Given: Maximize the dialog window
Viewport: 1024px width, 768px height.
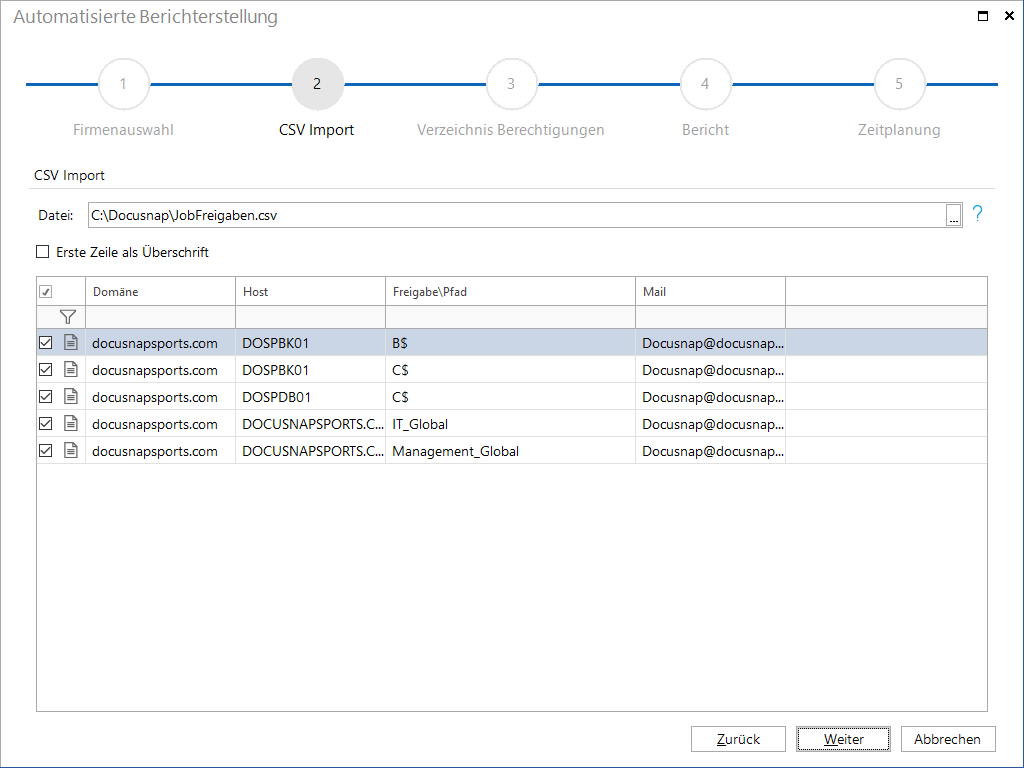Looking at the screenshot, I should tap(983, 16).
